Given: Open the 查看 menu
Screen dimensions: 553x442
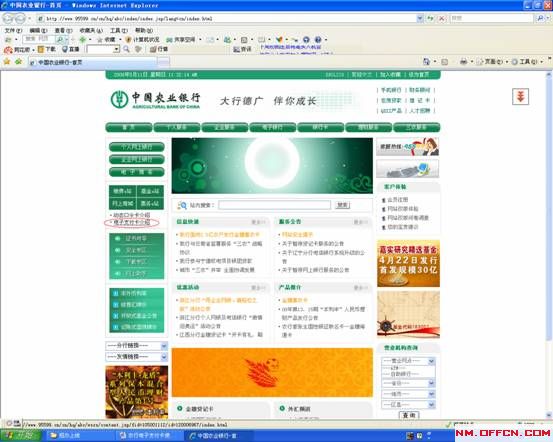Looking at the screenshot, I should tap(63, 30).
